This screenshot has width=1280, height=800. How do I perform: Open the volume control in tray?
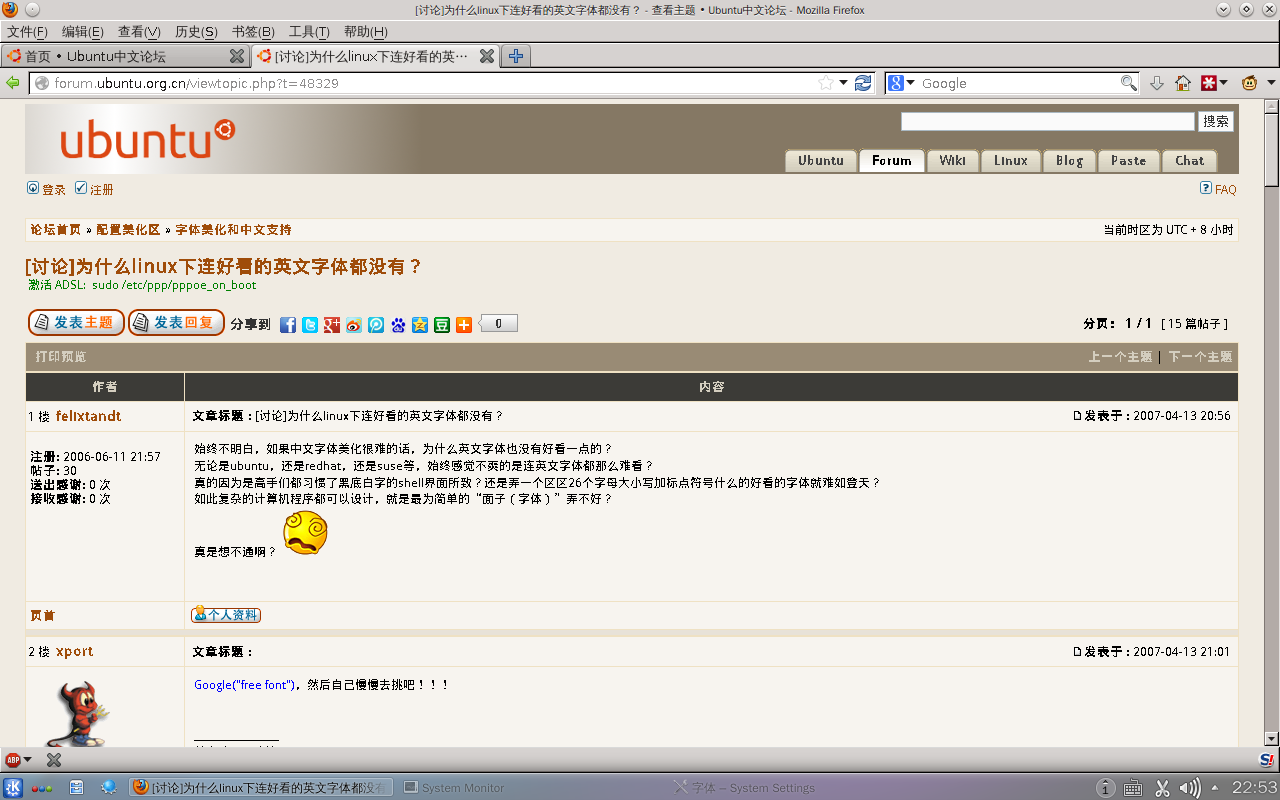tap(1190, 788)
